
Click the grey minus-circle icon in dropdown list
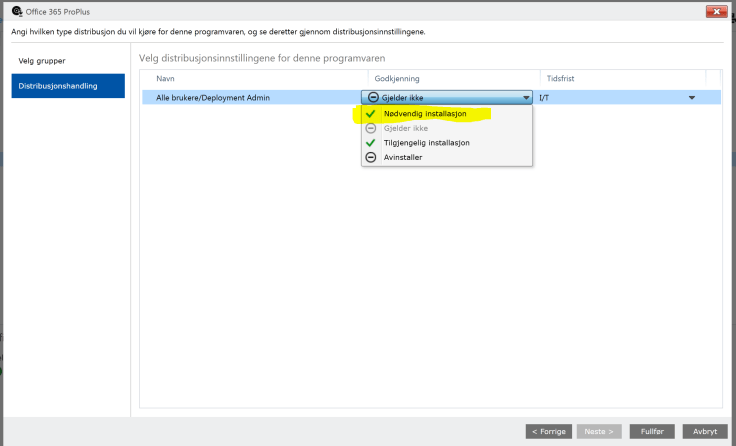pos(371,128)
